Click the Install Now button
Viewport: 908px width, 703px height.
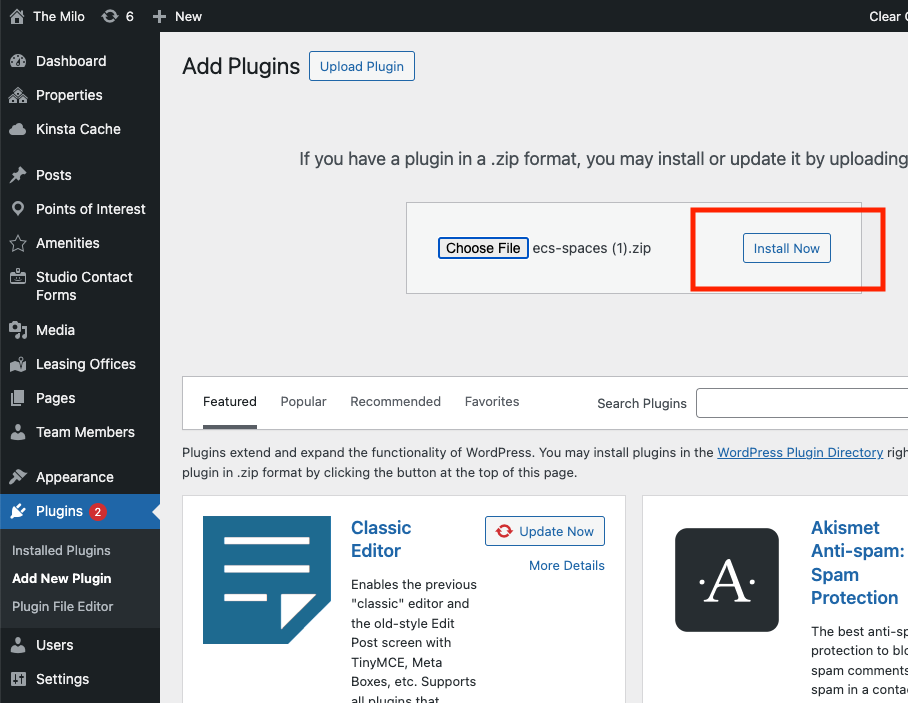coord(786,248)
